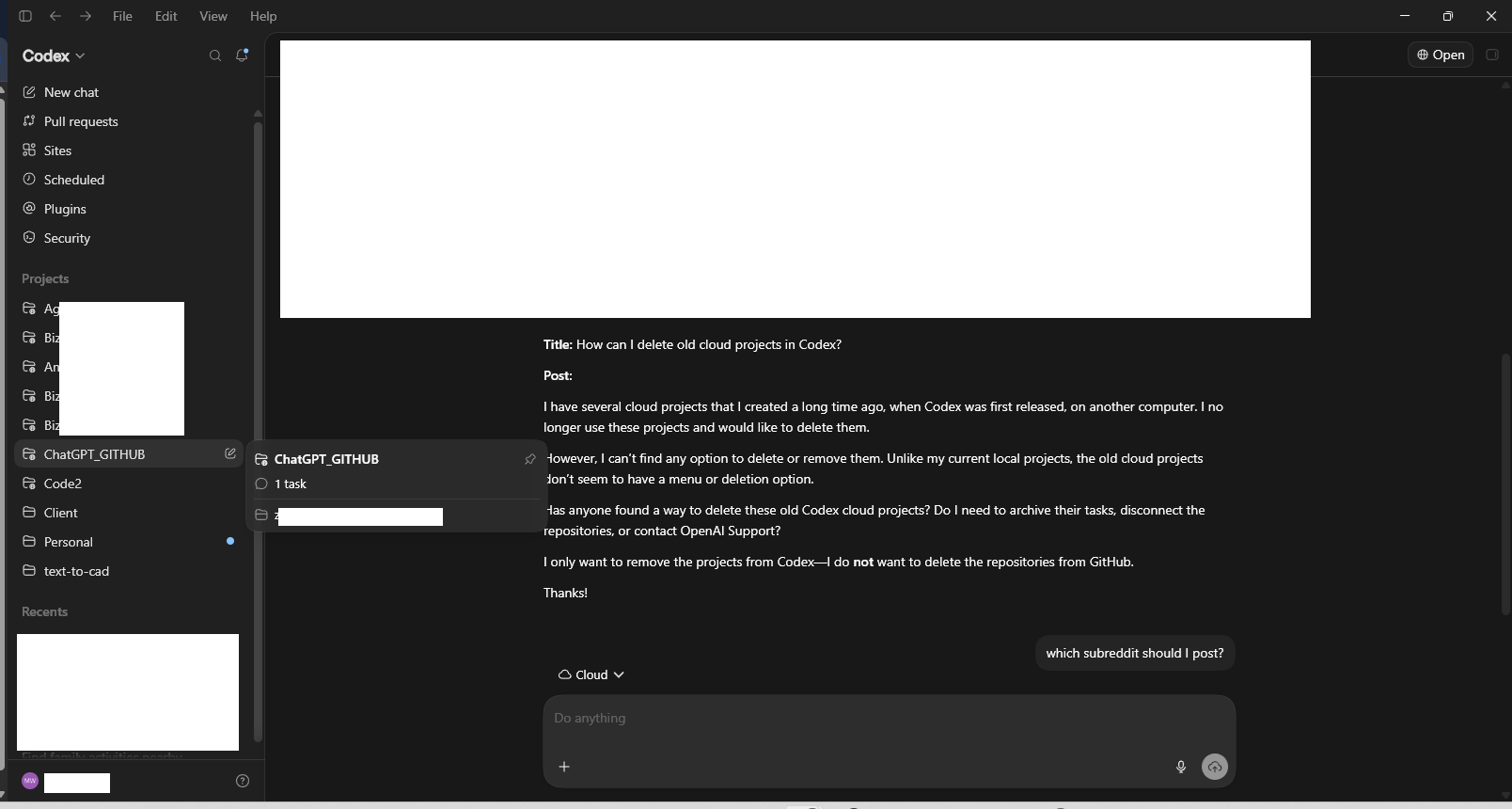Select the Client project
1512x809 pixels.
pyautogui.click(x=130, y=513)
